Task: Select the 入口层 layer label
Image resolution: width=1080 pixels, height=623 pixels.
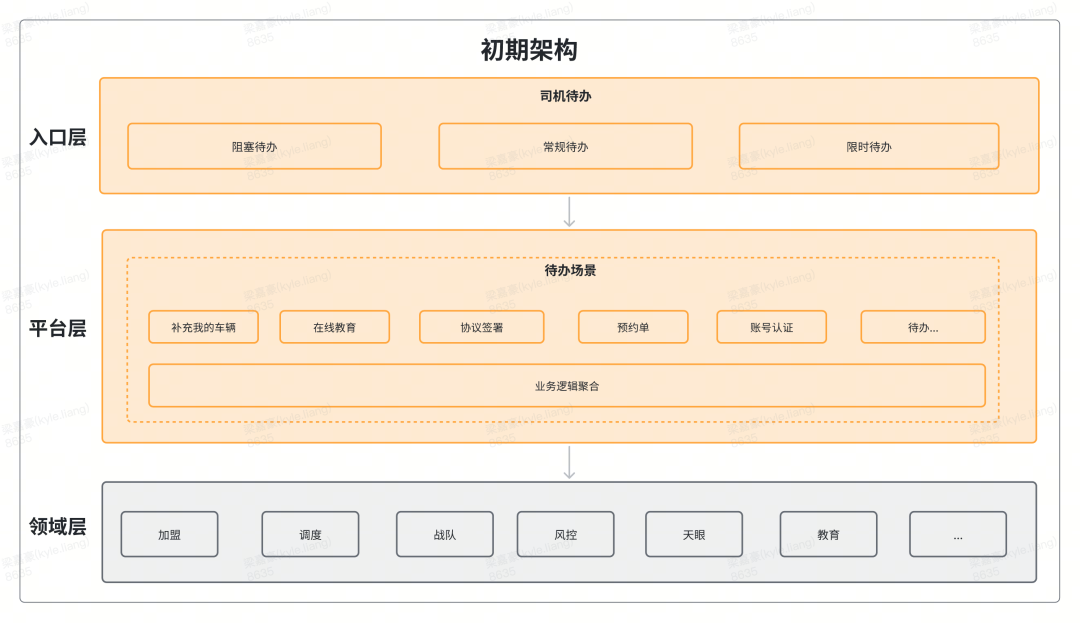Action: click(x=58, y=137)
